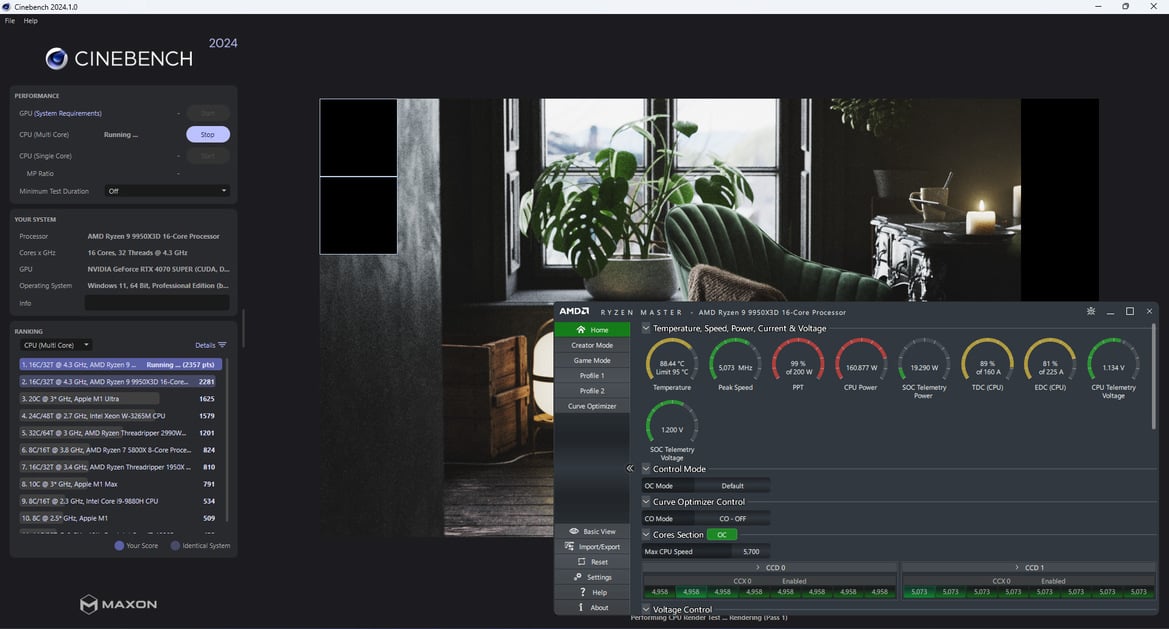Click Reset in the Ryzen Master sidebar
Screen dimensions: 1169x629
[593, 562]
